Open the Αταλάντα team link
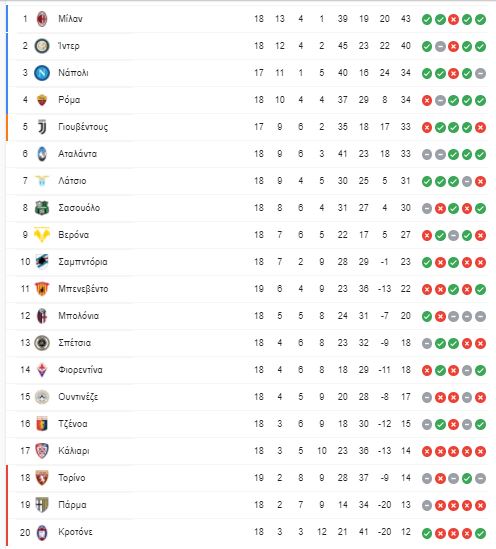The image size is (496, 549). [x=77, y=154]
